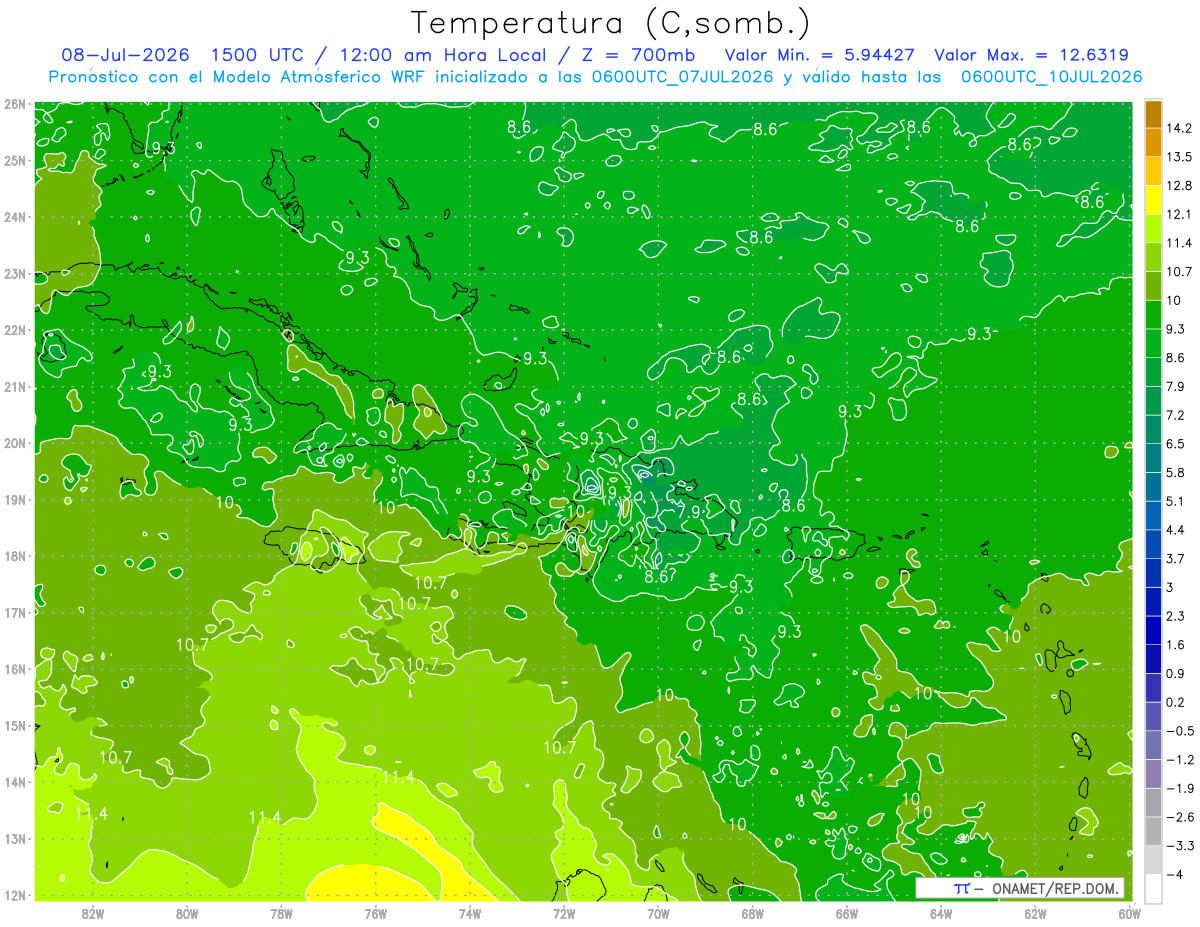Click the 12.1 color bar label
1200x927 pixels.
[1180, 214]
